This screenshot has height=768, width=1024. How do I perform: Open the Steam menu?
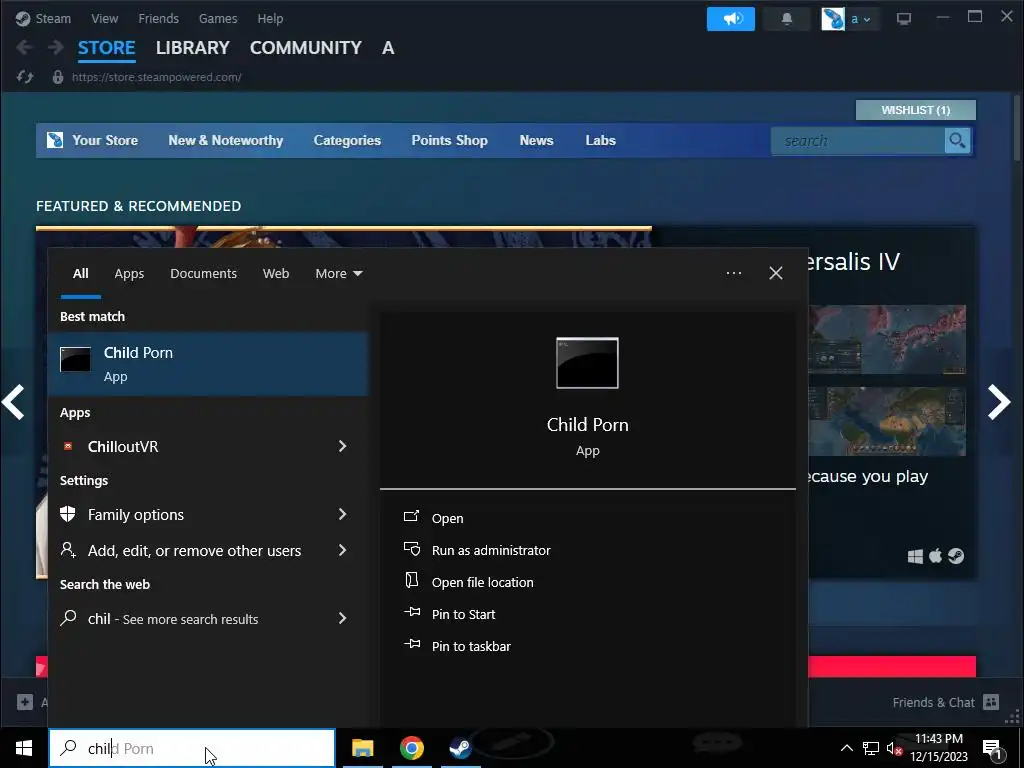tap(43, 18)
